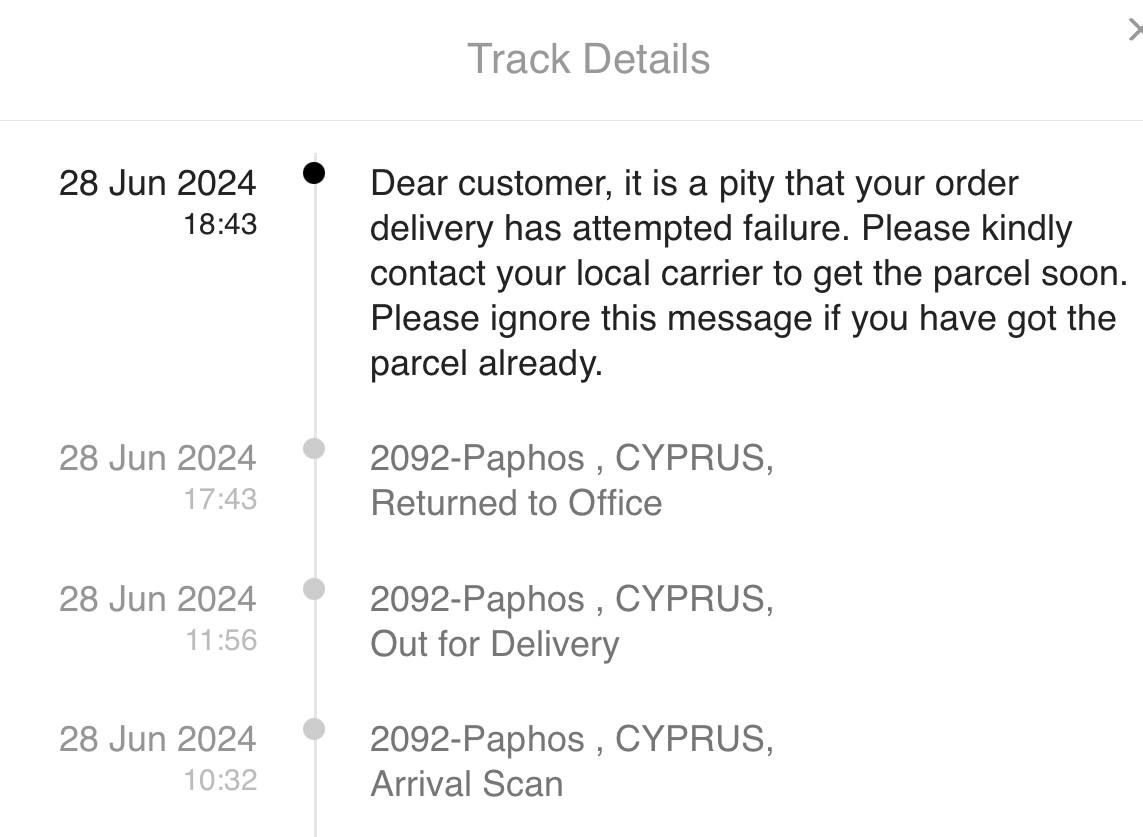Click the Track Details heading

coord(589,59)
